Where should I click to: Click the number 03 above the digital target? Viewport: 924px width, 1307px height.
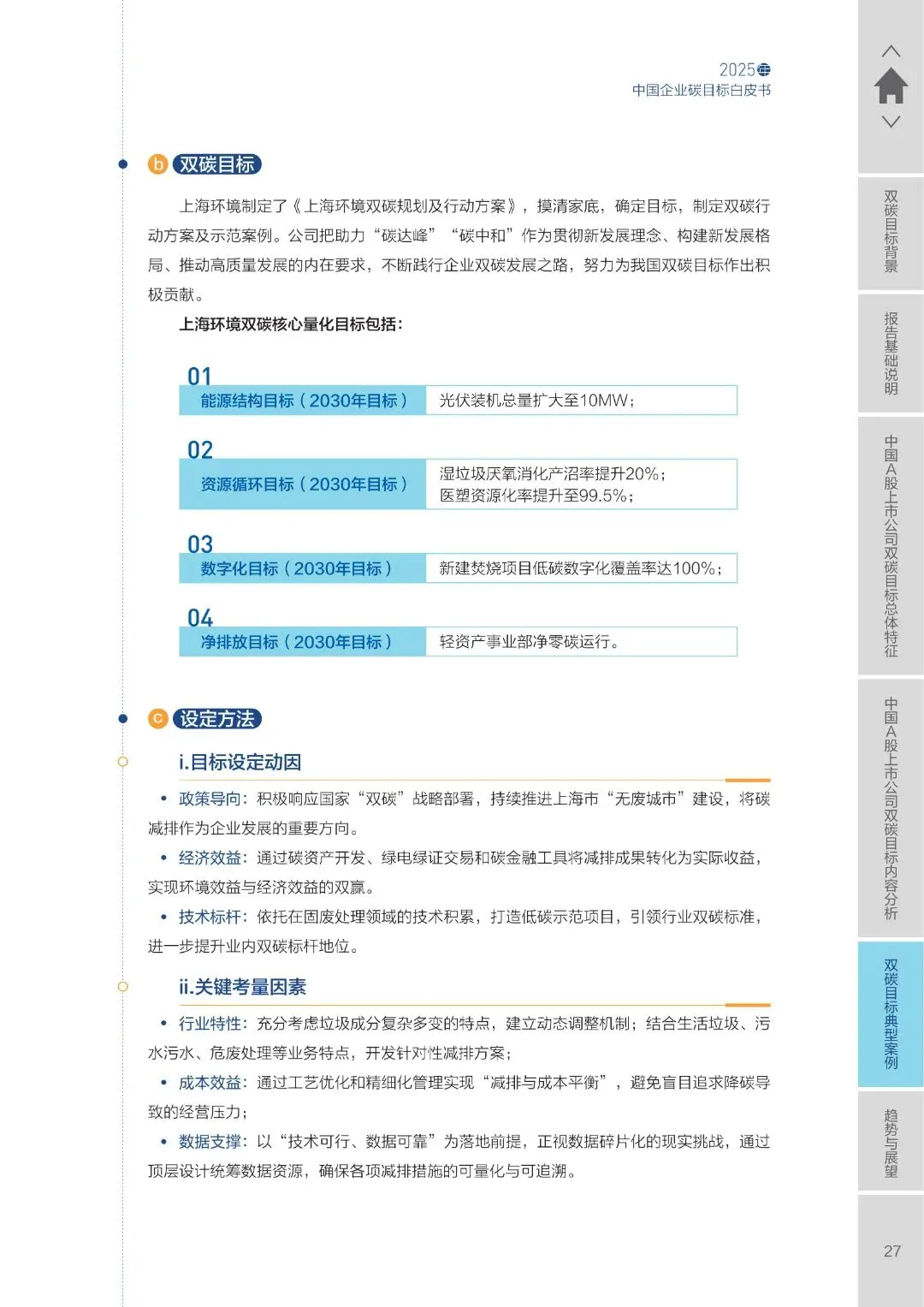tap(199, 544)
